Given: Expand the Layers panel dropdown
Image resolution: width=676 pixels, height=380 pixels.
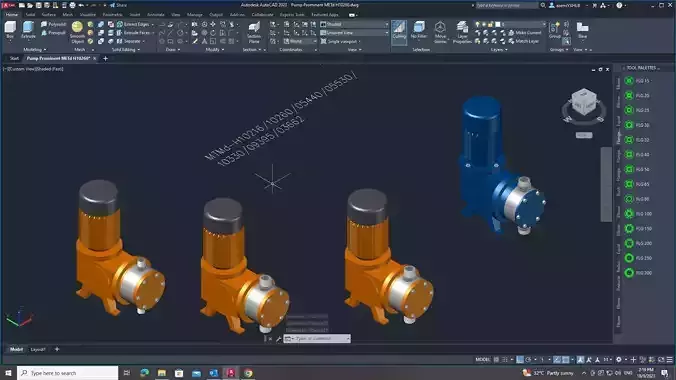Looking at the screenshot, I should click(x=499, y=50).
